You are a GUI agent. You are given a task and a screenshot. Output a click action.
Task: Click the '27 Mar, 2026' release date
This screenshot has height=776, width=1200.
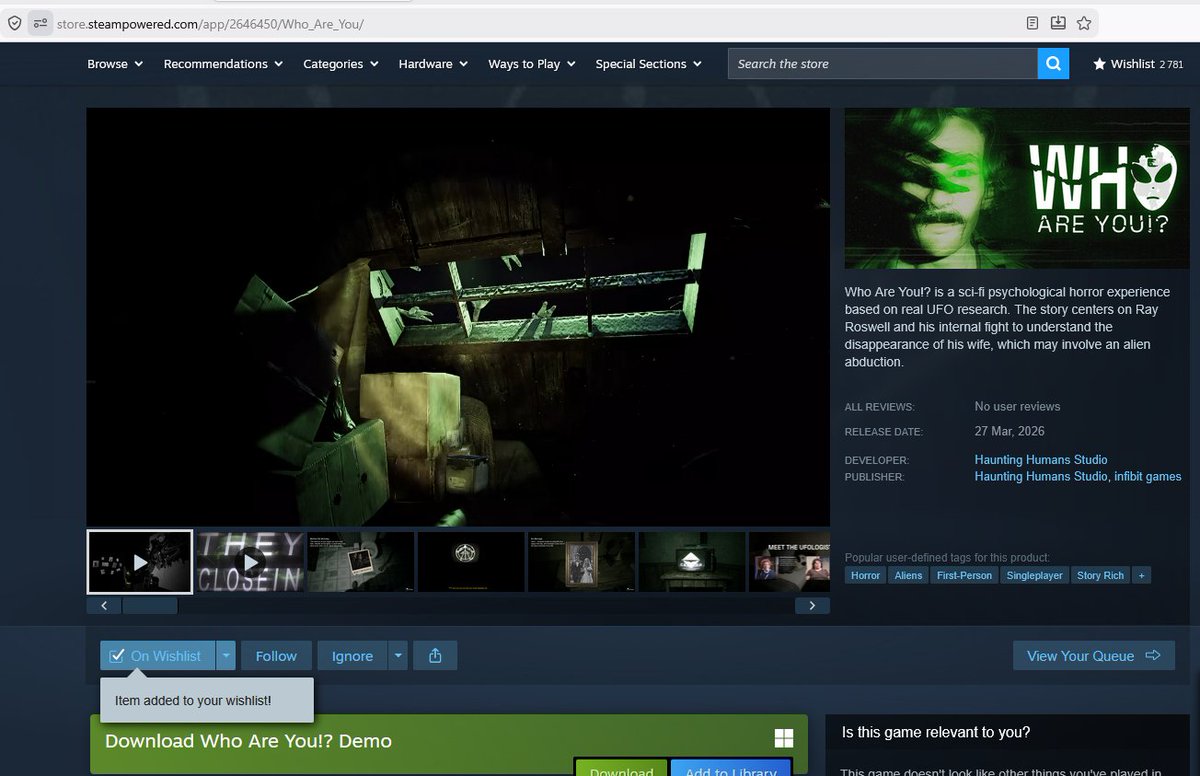point(1010,432)
